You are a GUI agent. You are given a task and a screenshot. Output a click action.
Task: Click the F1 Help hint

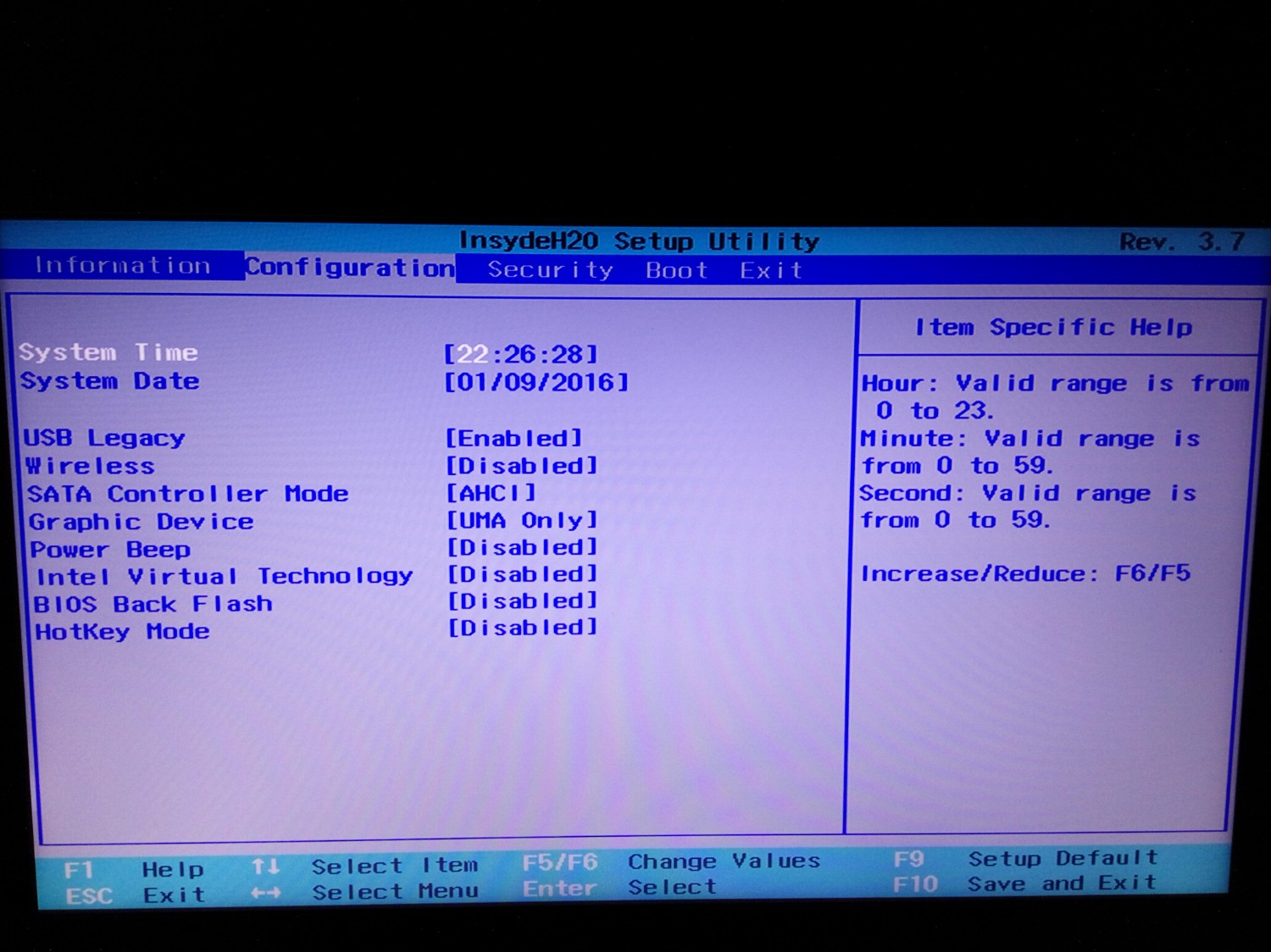pyautogui.click(x=134, y=870)
